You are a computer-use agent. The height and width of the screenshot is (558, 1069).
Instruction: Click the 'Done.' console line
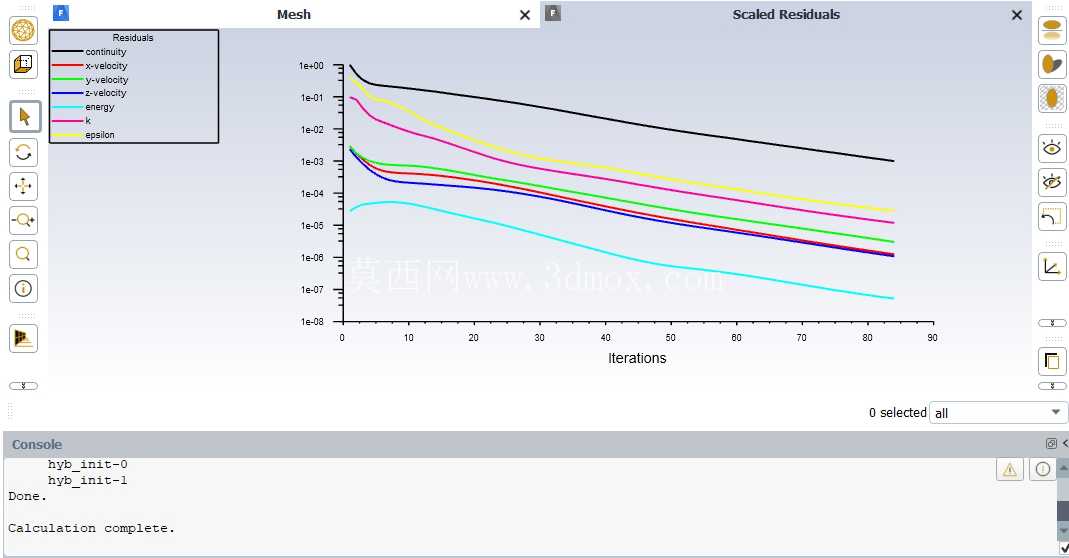(27, 496)
